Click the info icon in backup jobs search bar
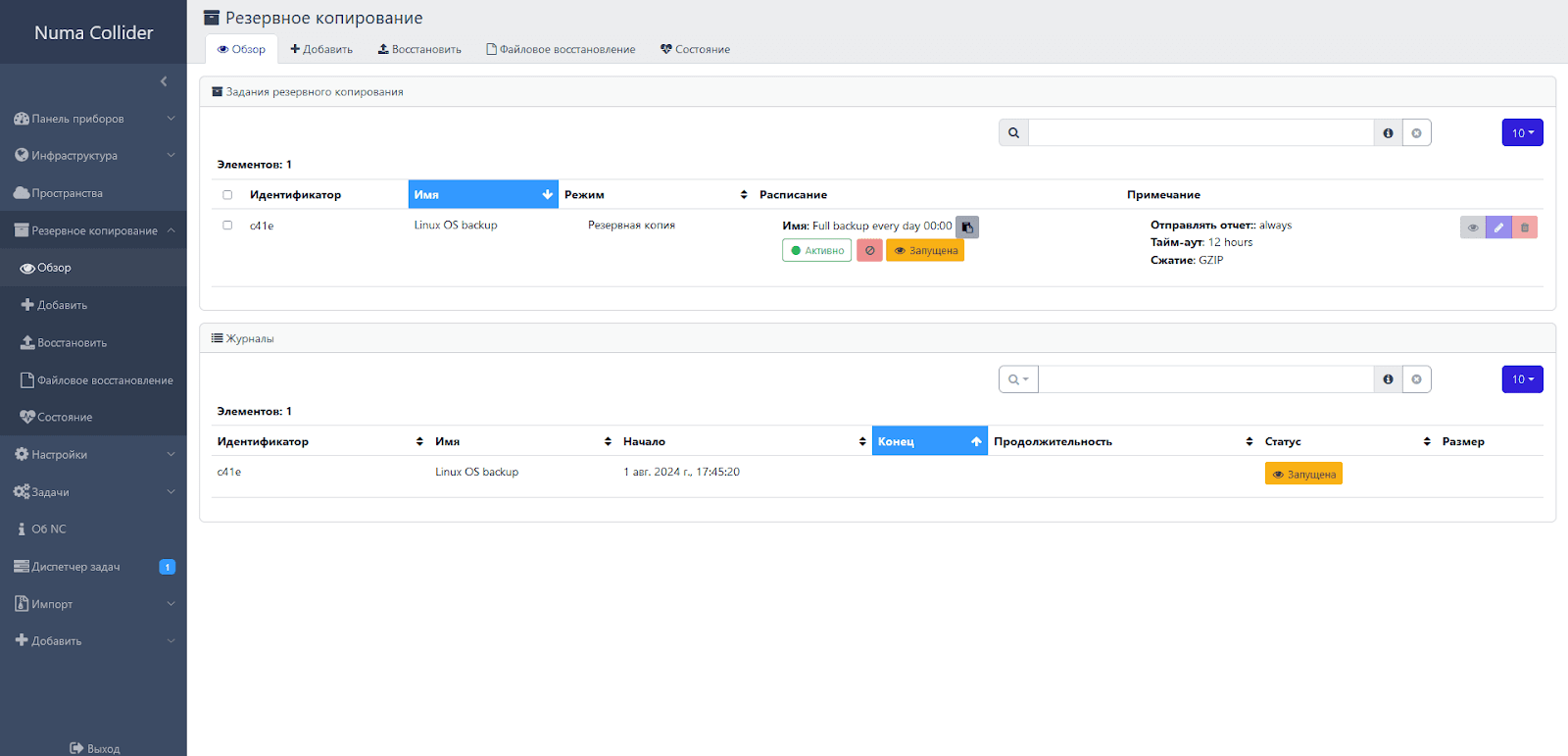 coord(1388,133)
